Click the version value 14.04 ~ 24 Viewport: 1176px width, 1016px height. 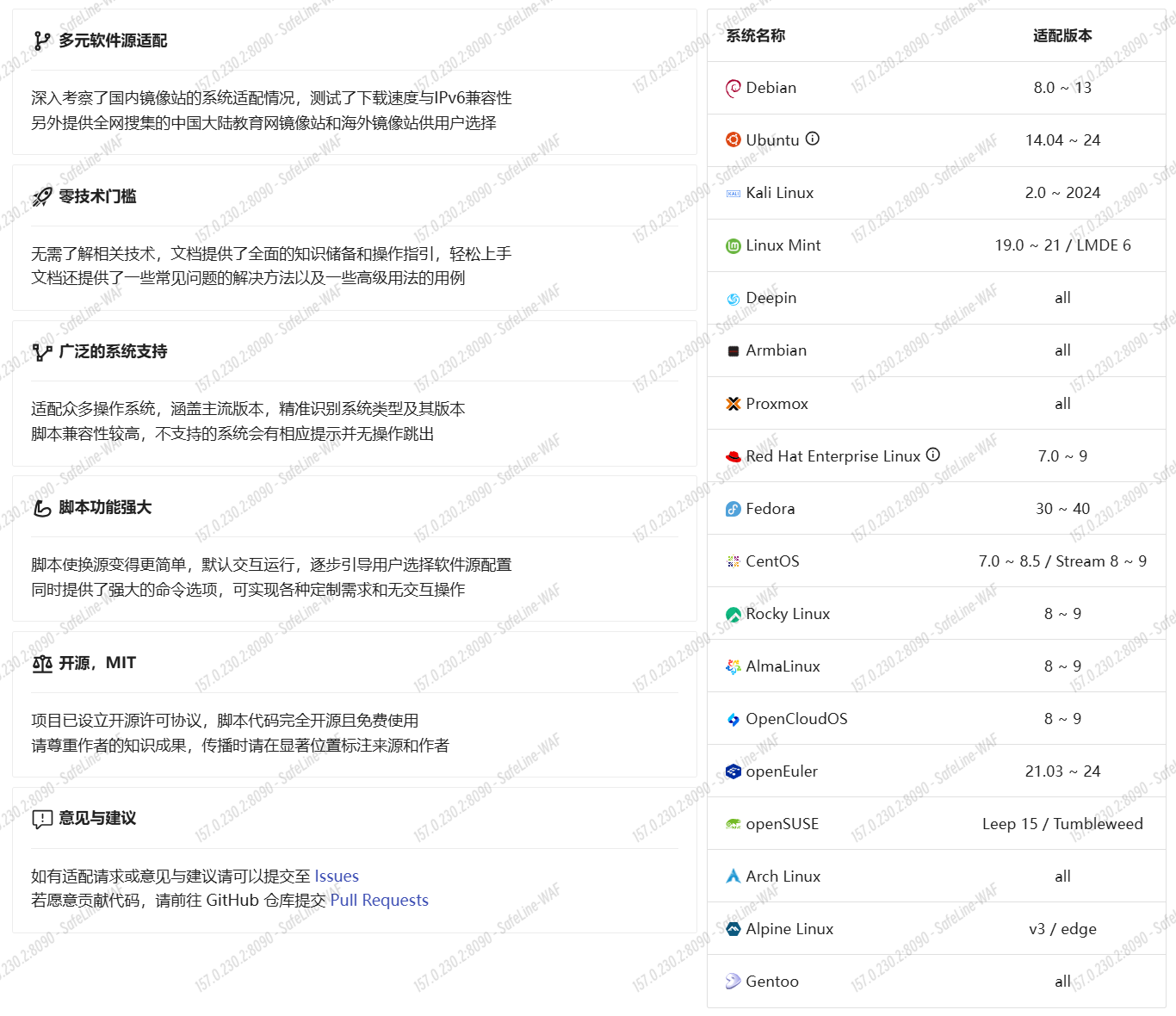coord(1062,140)
